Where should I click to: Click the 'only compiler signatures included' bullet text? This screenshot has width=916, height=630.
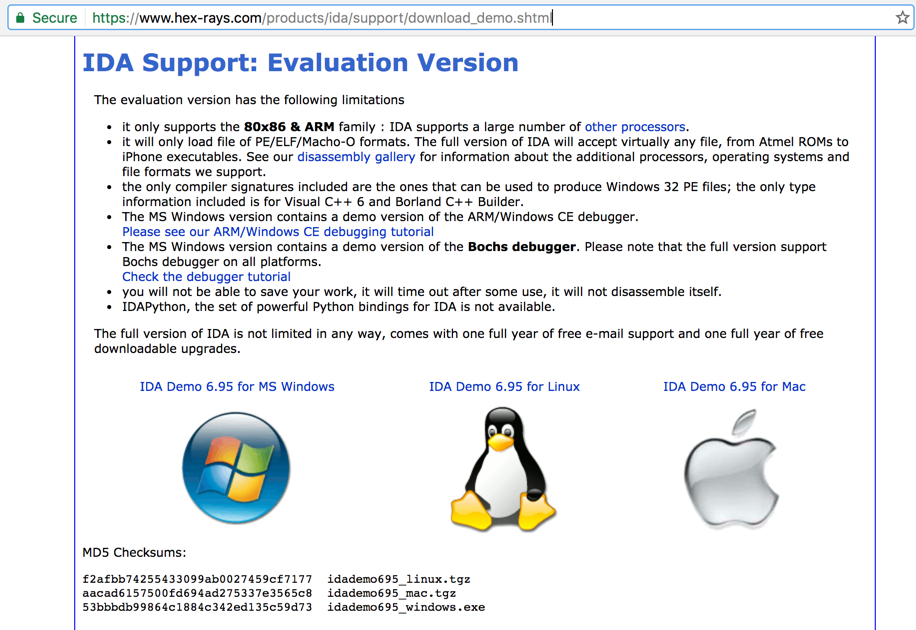469,194
